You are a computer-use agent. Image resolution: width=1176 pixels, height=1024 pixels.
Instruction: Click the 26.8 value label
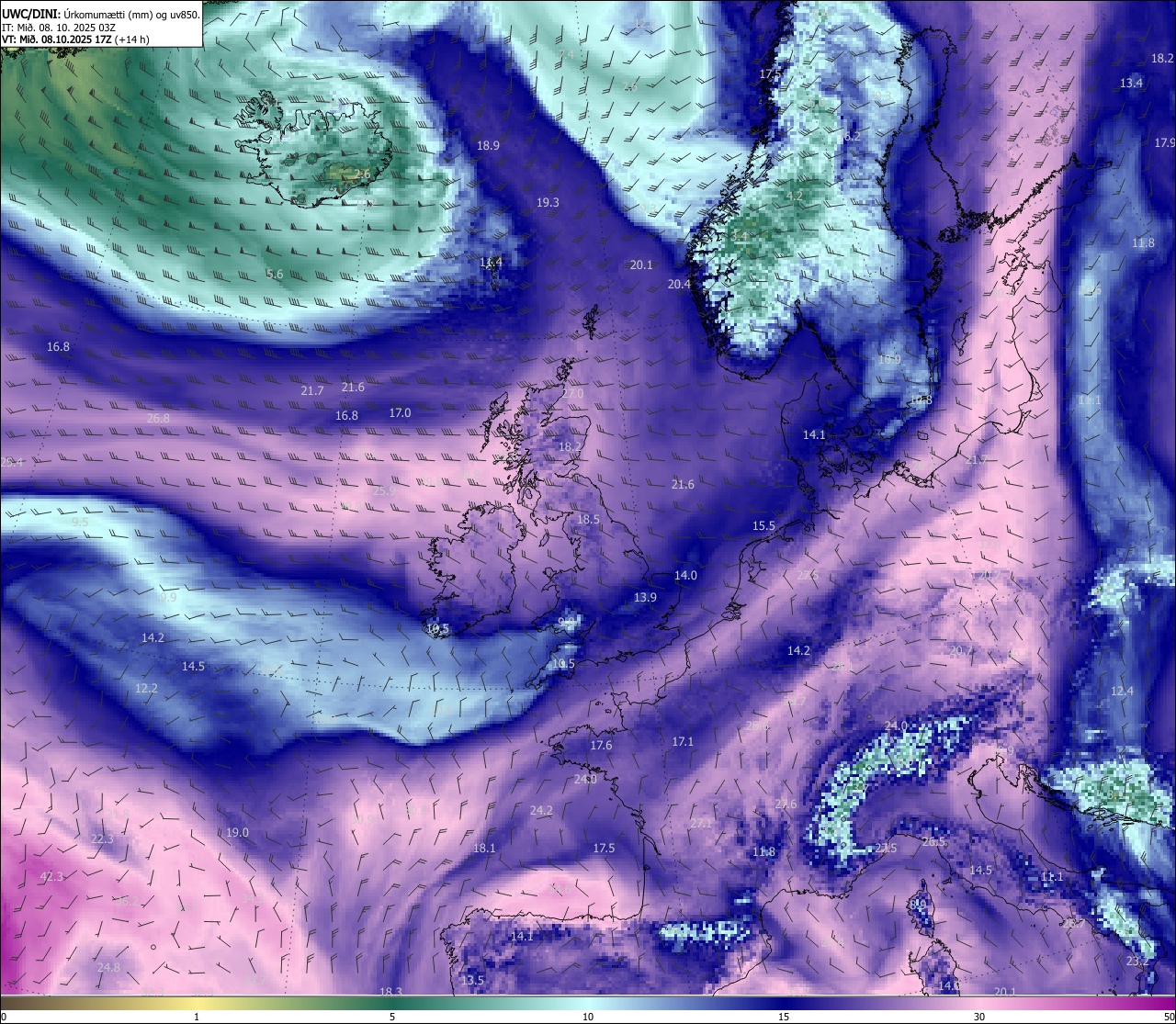(158, 418)
